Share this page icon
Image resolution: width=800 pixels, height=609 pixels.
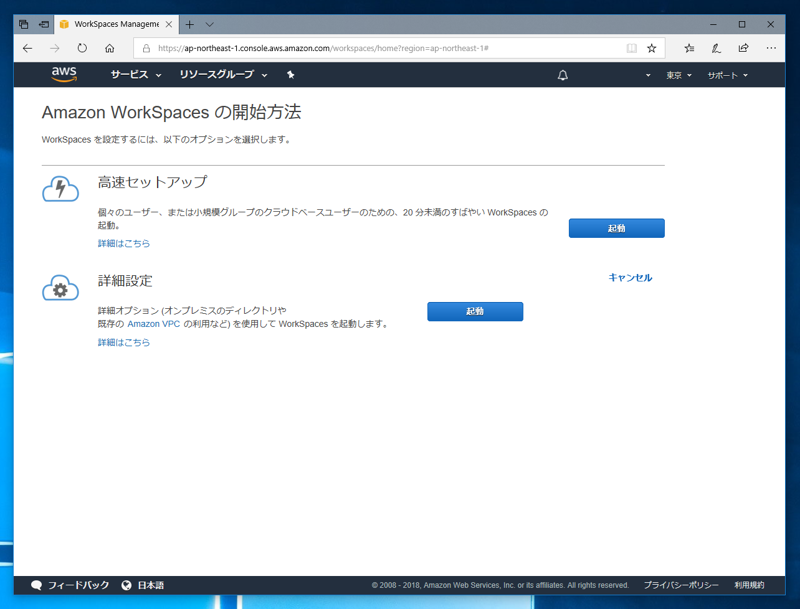tap(743, 48)
